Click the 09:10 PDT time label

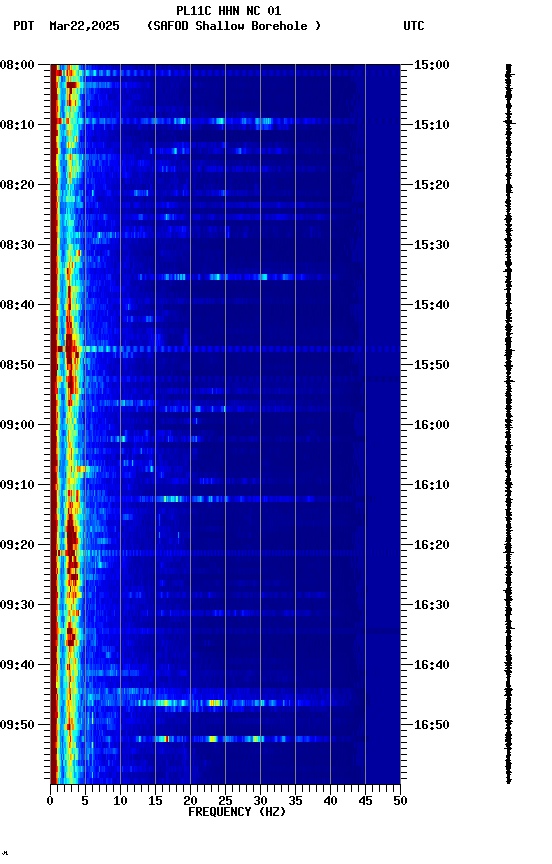click(17, 485)
